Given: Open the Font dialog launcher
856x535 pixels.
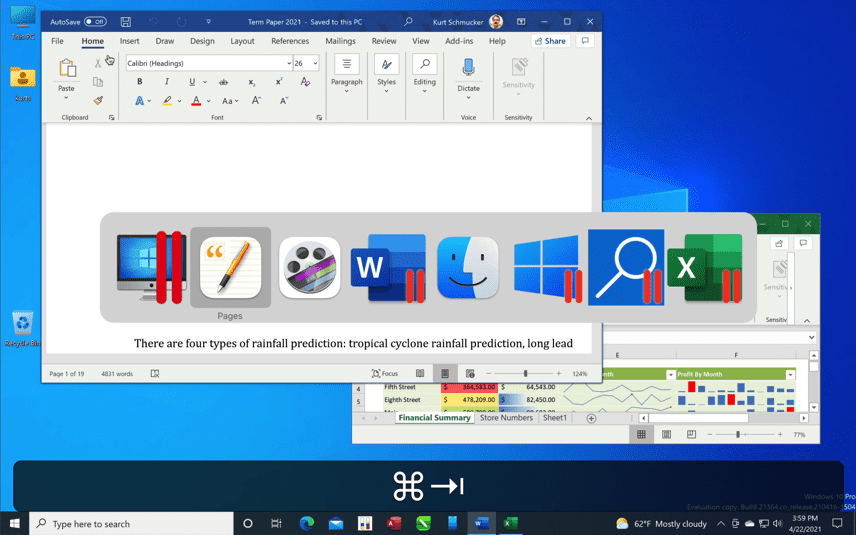Looking at the screenshot, I should 319,117.
